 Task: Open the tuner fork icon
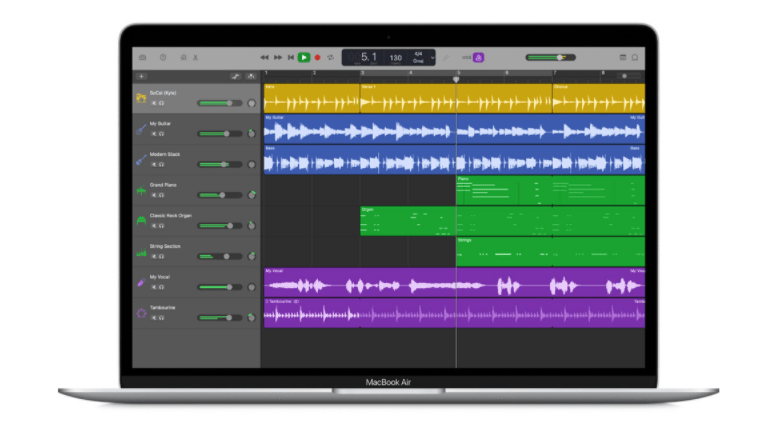coord(446,58)
